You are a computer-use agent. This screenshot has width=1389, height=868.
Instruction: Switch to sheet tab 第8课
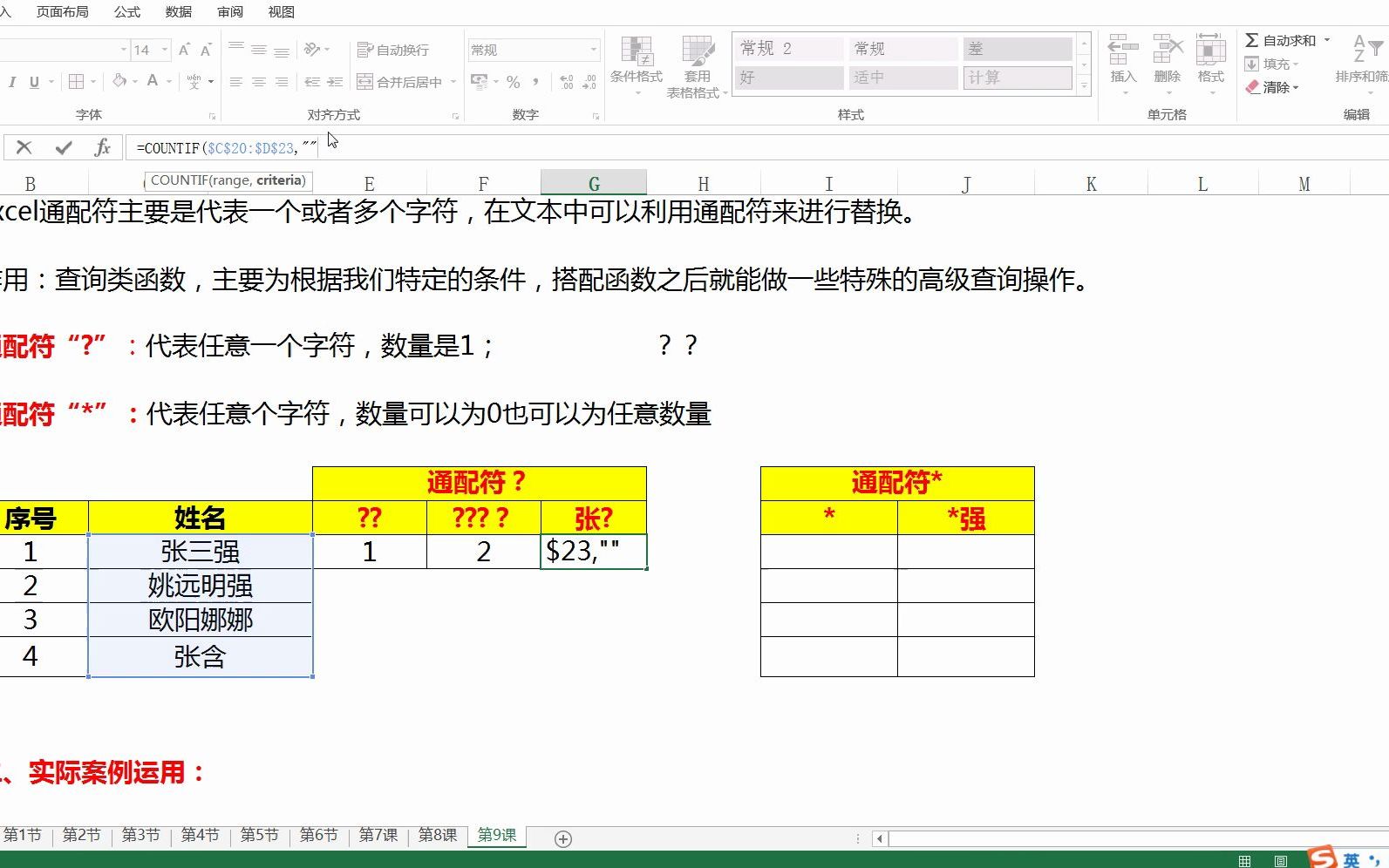438,835
